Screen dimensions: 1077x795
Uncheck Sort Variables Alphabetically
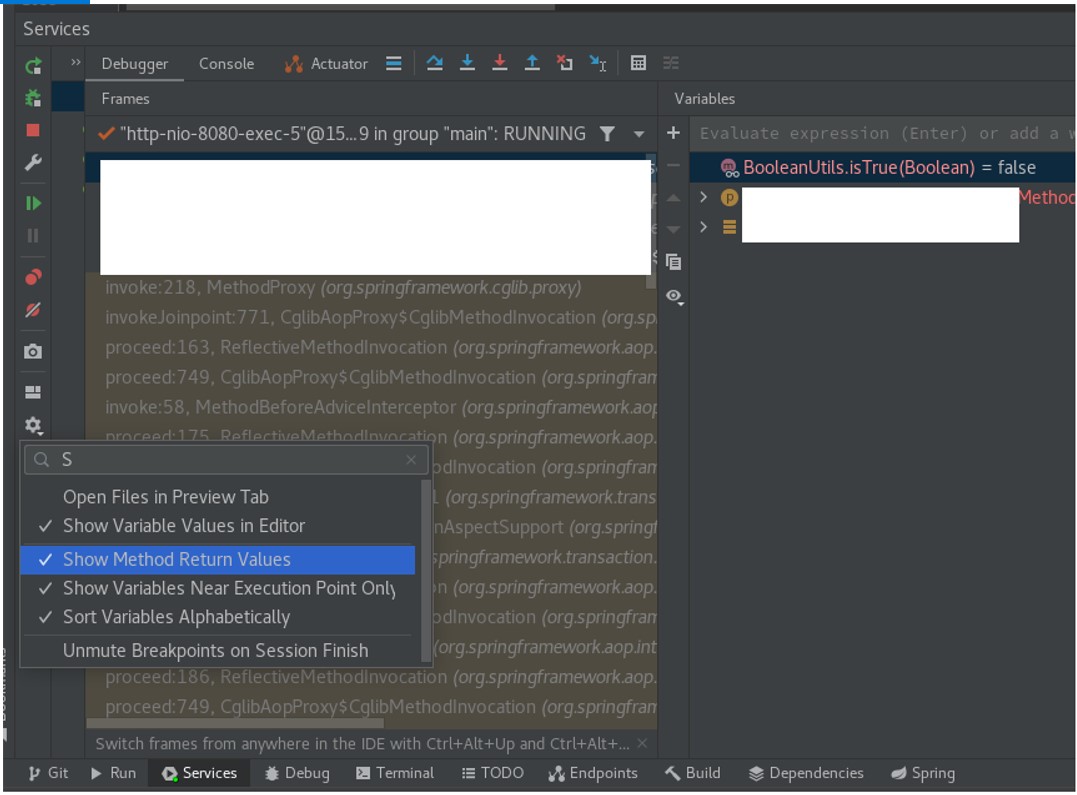pyautogui.click(x=218, y=617)
